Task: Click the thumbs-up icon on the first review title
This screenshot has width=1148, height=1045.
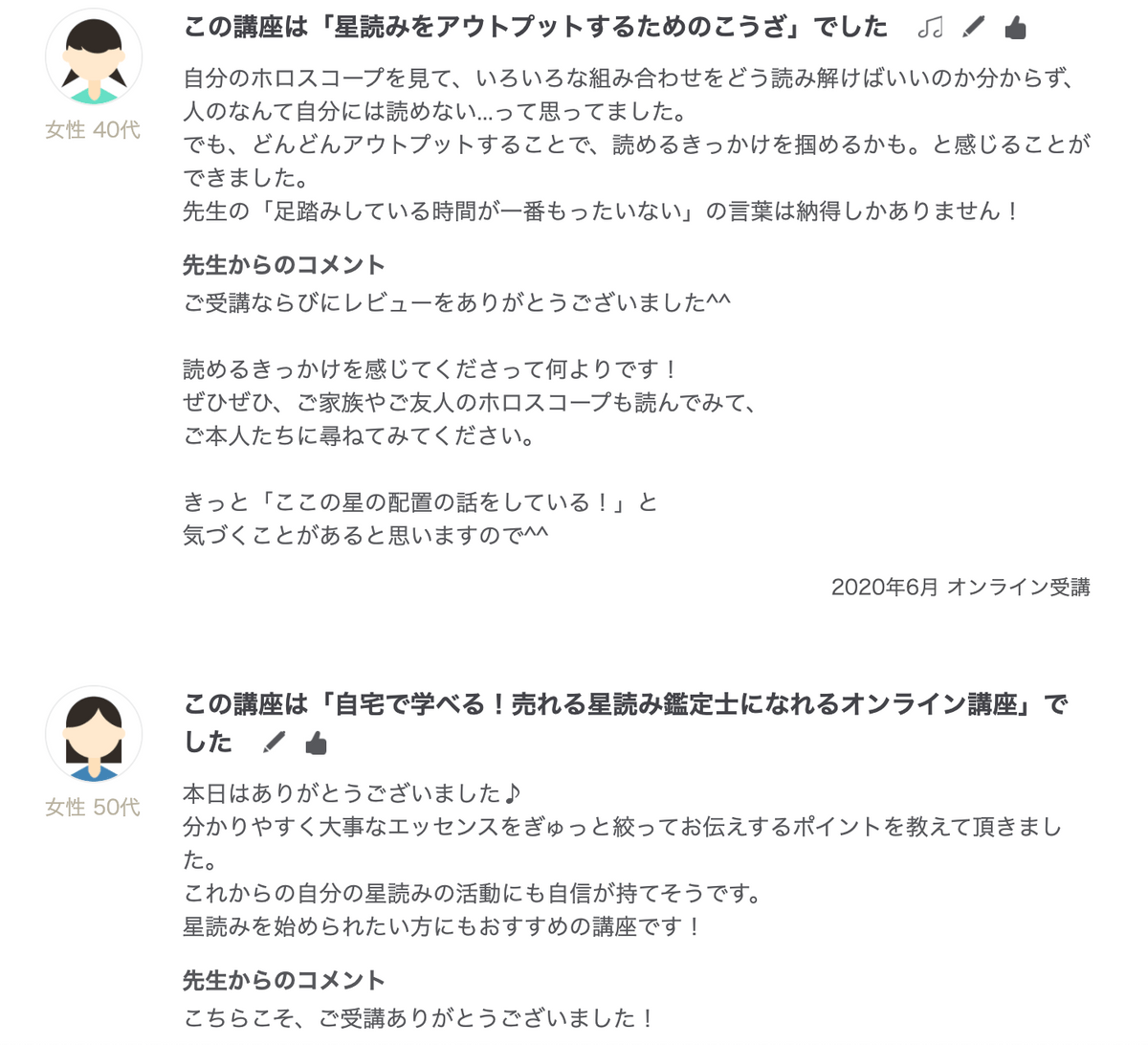Action: [x=1016, y=28]
